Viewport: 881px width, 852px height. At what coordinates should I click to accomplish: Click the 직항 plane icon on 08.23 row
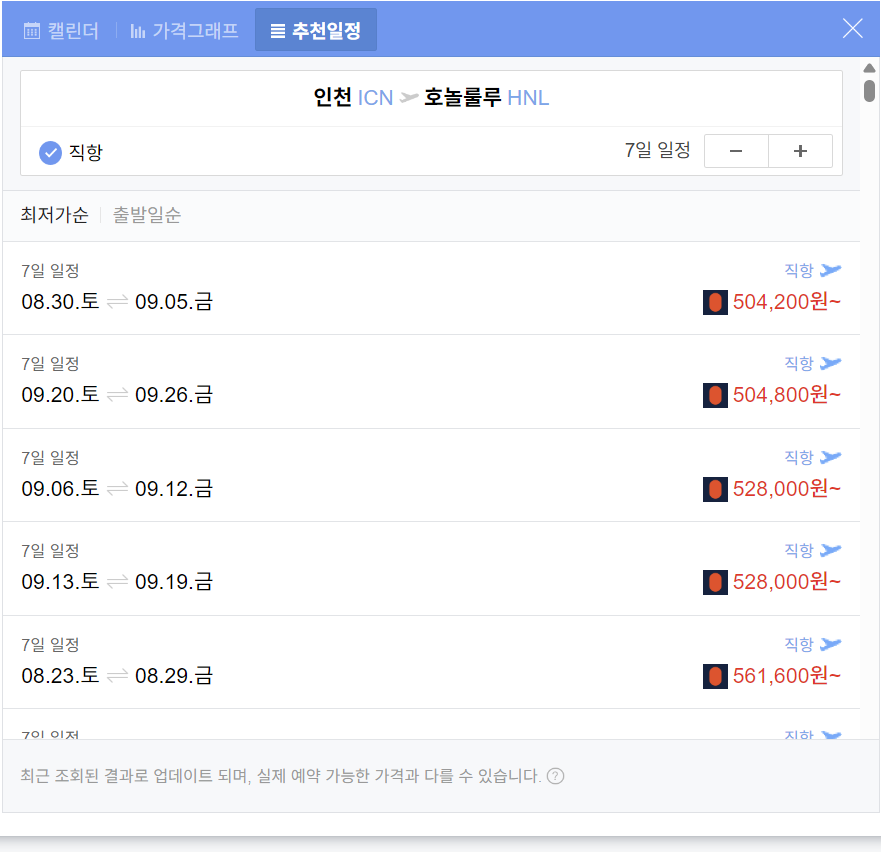pyautogui.click(x=830, y=644)
